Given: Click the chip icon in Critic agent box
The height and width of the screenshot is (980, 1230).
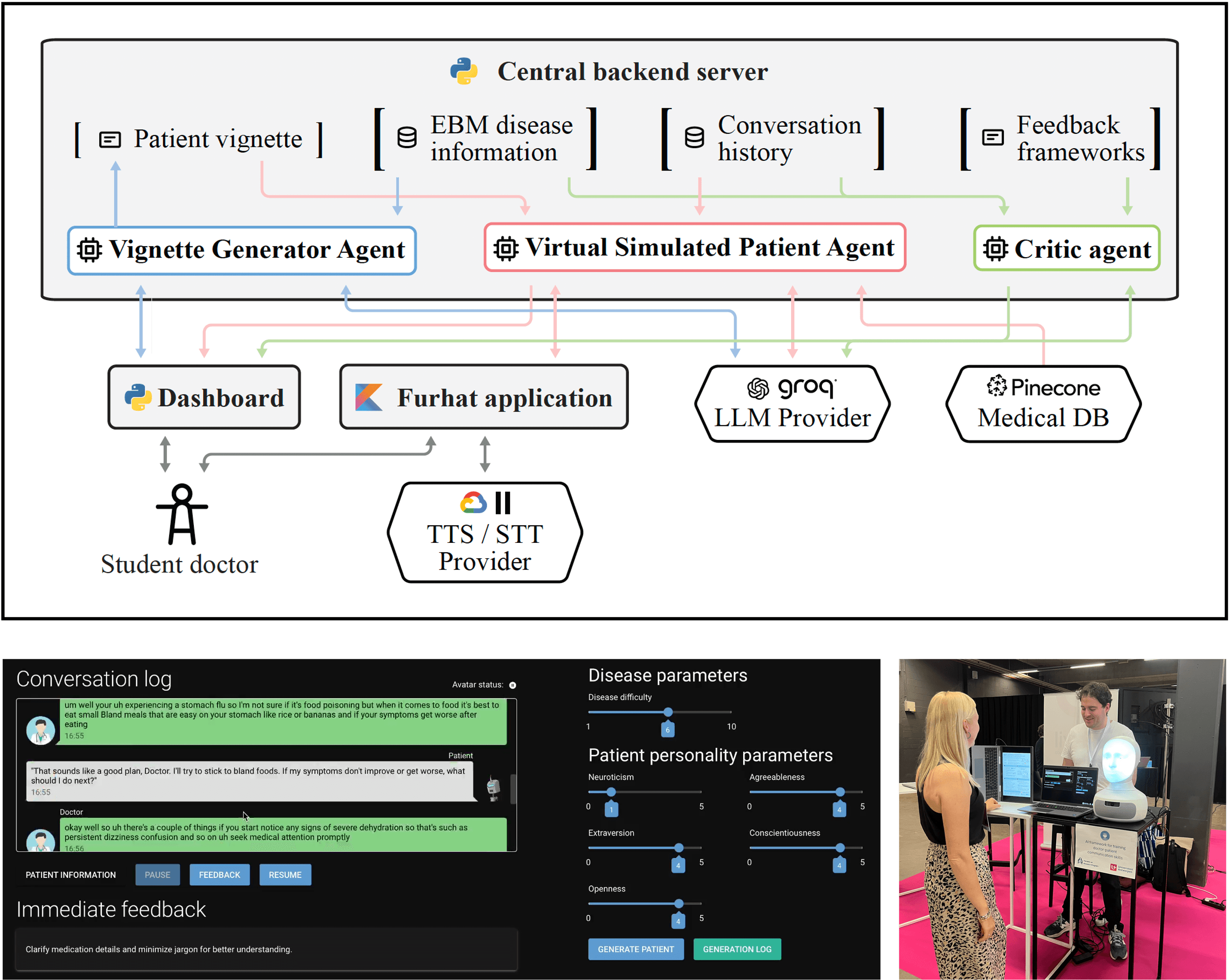Looking at the screenshot, I should (x=996, y=249).
